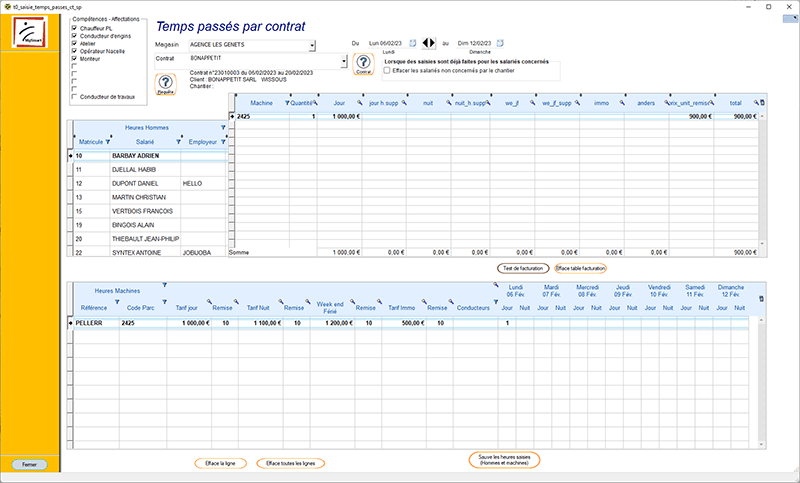Uncheck the Chauffeur PL competence
The width and height of the screenshot is (800, 483).
(x=74, y=28)
